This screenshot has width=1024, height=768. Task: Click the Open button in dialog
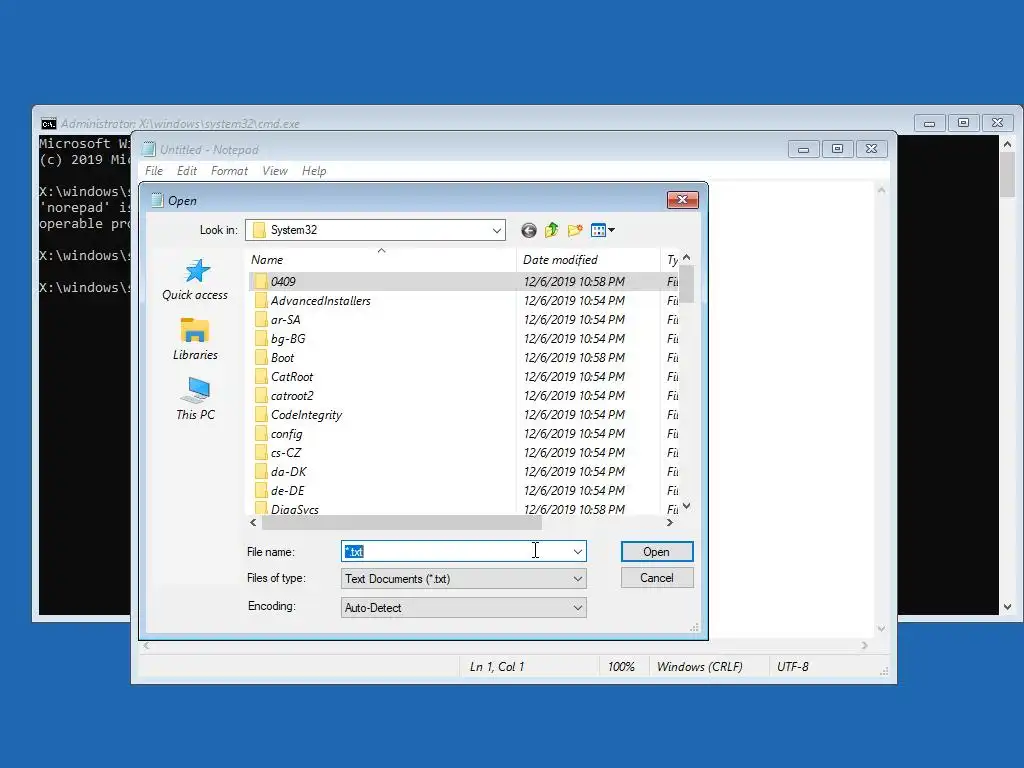click(657, 551)
